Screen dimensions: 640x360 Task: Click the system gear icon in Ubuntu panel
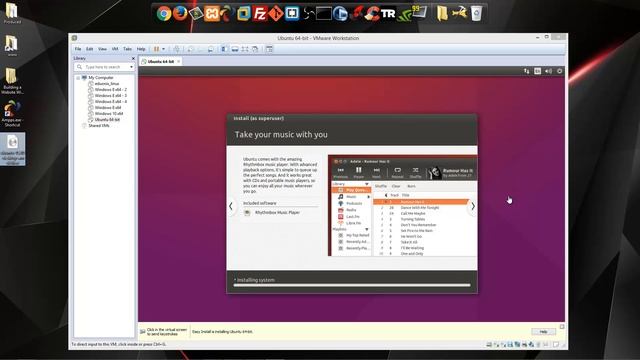(560, 71)
